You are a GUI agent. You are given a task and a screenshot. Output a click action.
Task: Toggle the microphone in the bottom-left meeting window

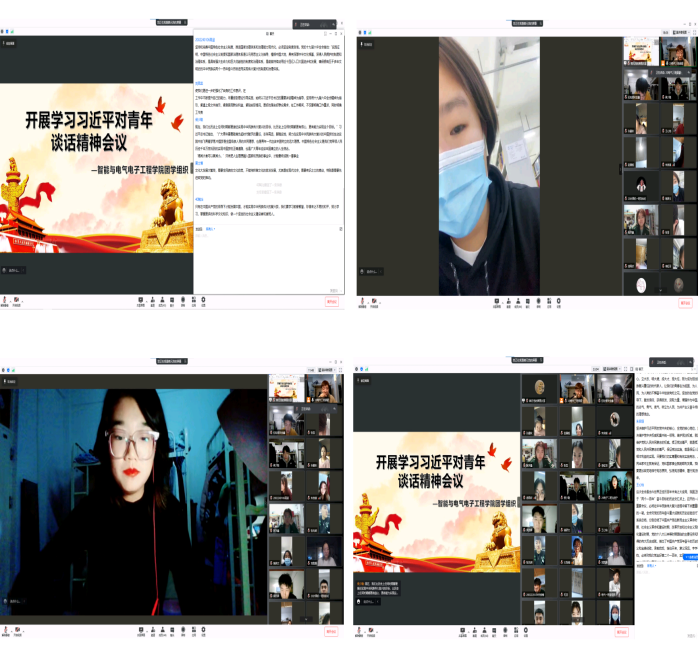point(7,630)
